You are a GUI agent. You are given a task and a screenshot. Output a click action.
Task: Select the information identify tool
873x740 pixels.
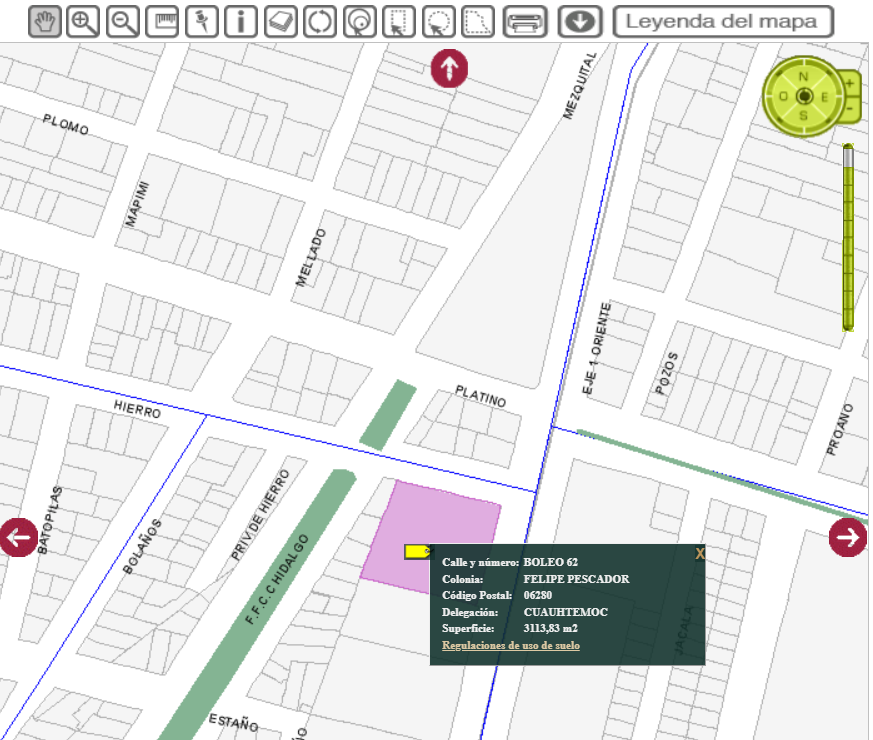pos(241,22)
